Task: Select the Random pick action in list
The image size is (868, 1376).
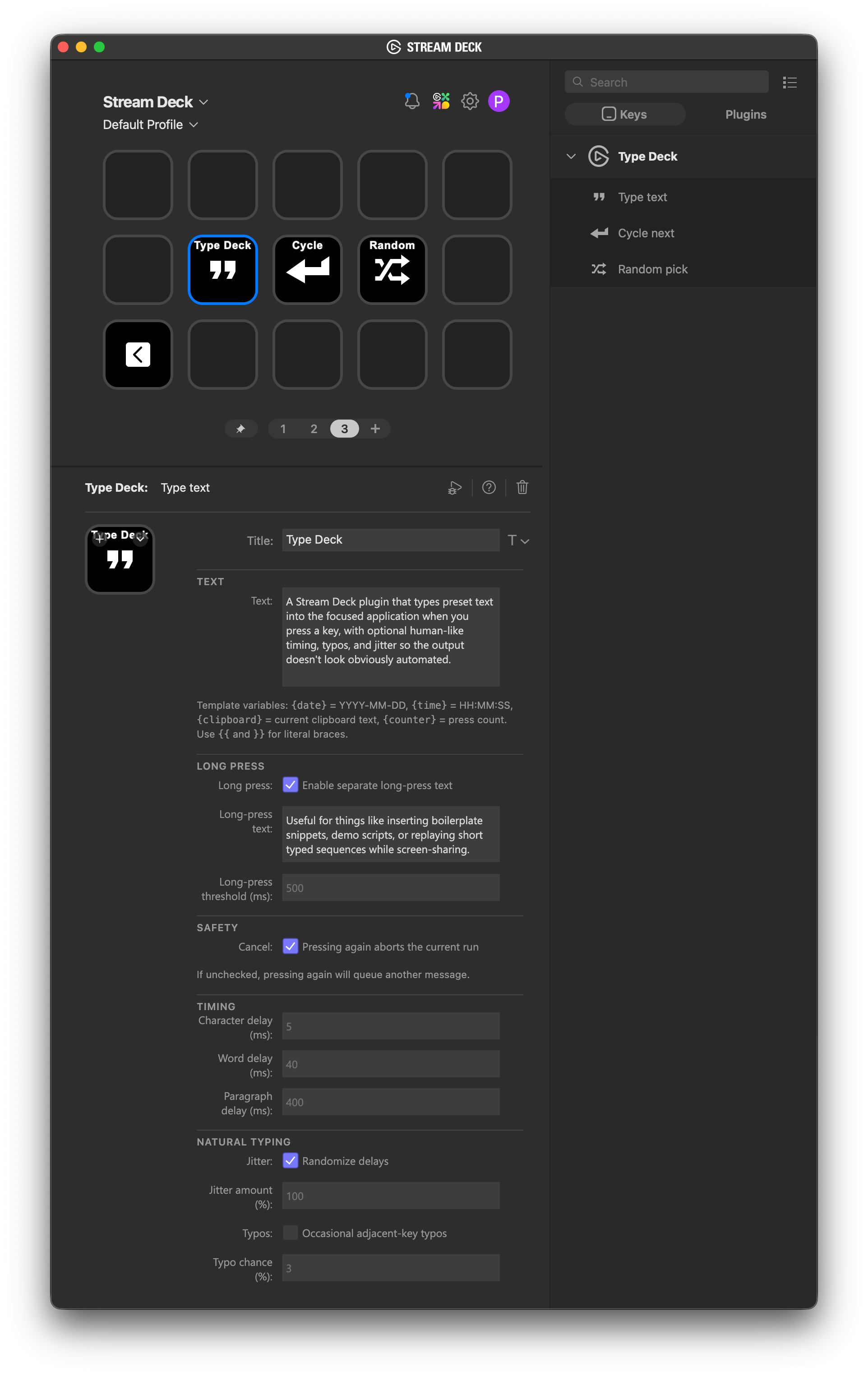Action: coord(683,268)
